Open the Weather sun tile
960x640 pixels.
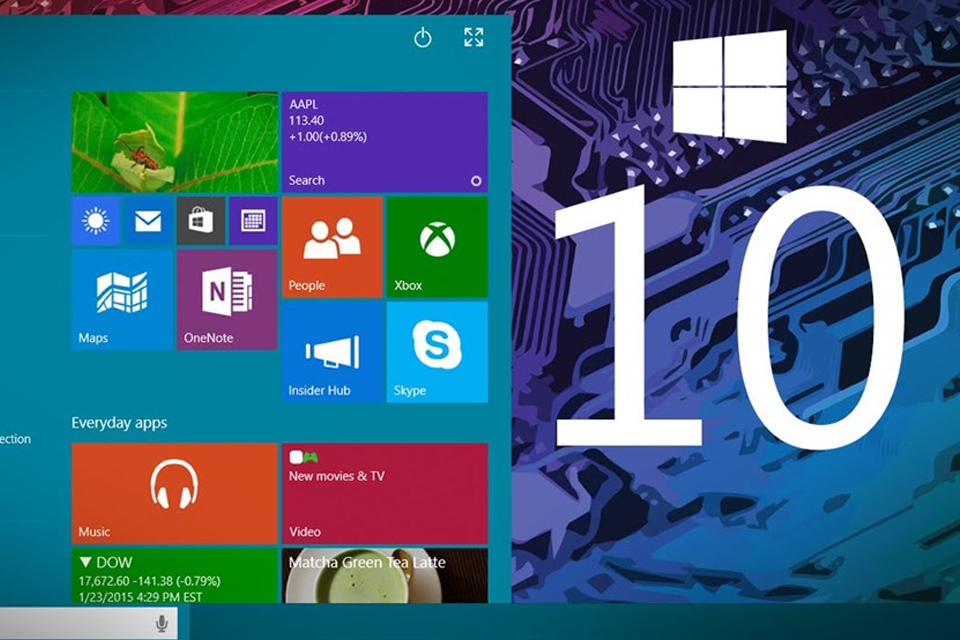point(96,221)
